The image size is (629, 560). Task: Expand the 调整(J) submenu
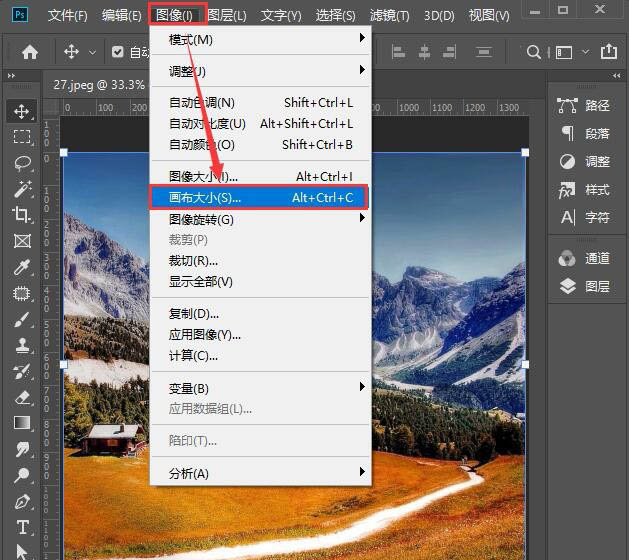tap(260, 71)
